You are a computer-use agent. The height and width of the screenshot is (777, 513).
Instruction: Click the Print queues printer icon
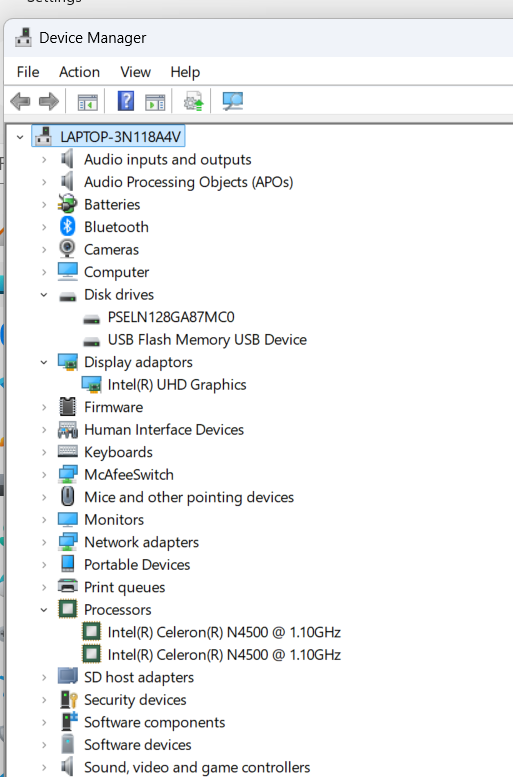67,586
